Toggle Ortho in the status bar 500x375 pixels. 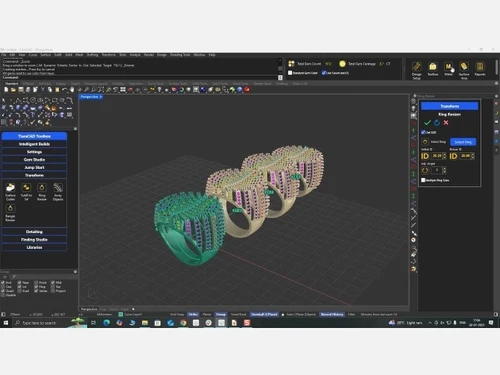click(193, 314)
